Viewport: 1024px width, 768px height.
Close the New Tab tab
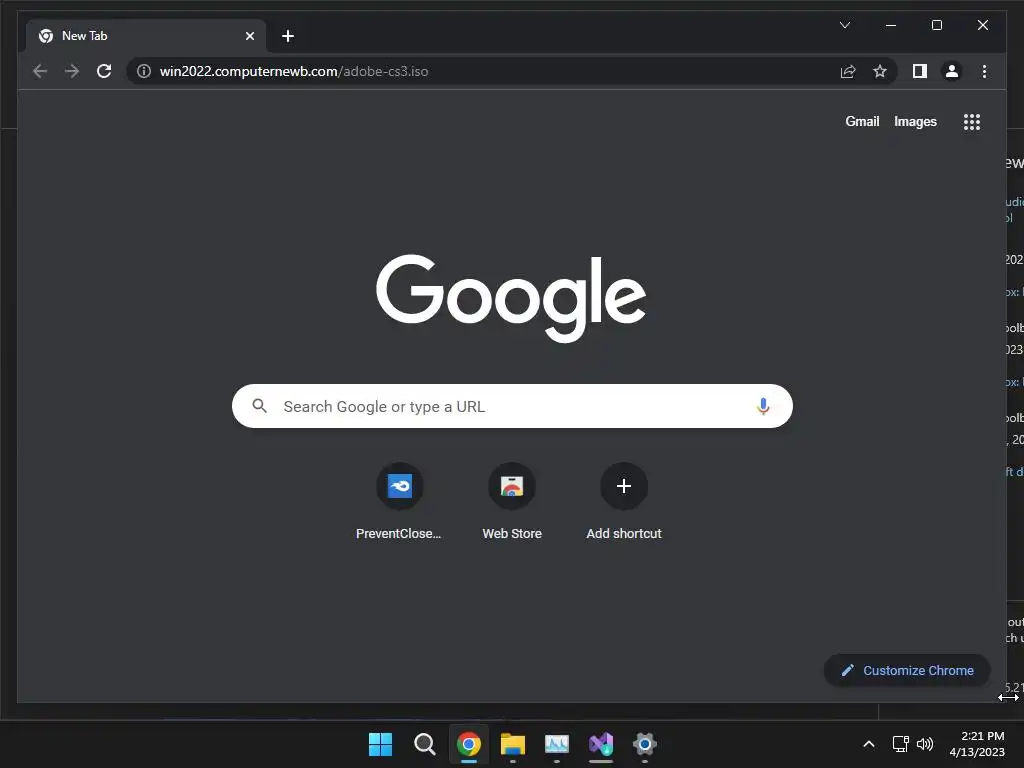tap(249, 36)
